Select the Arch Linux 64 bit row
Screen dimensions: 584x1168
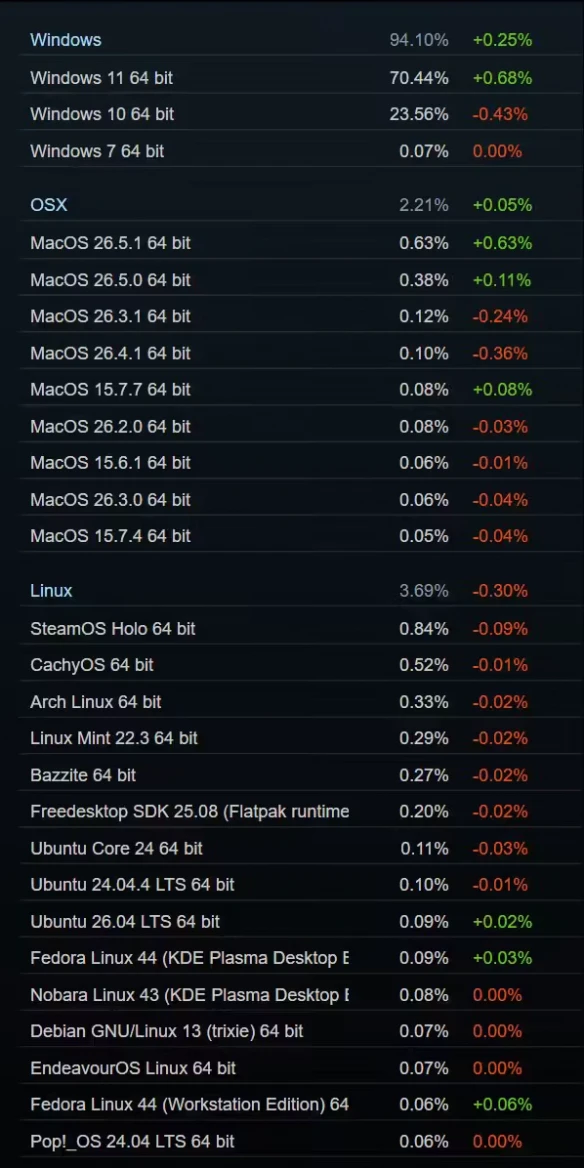coord(292,702)
